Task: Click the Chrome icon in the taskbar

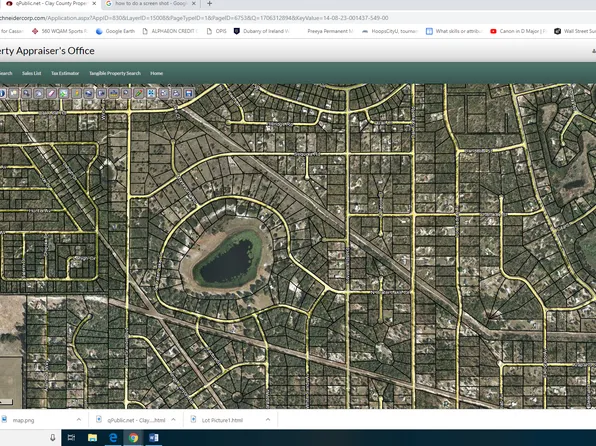Action: click(133, 438)
